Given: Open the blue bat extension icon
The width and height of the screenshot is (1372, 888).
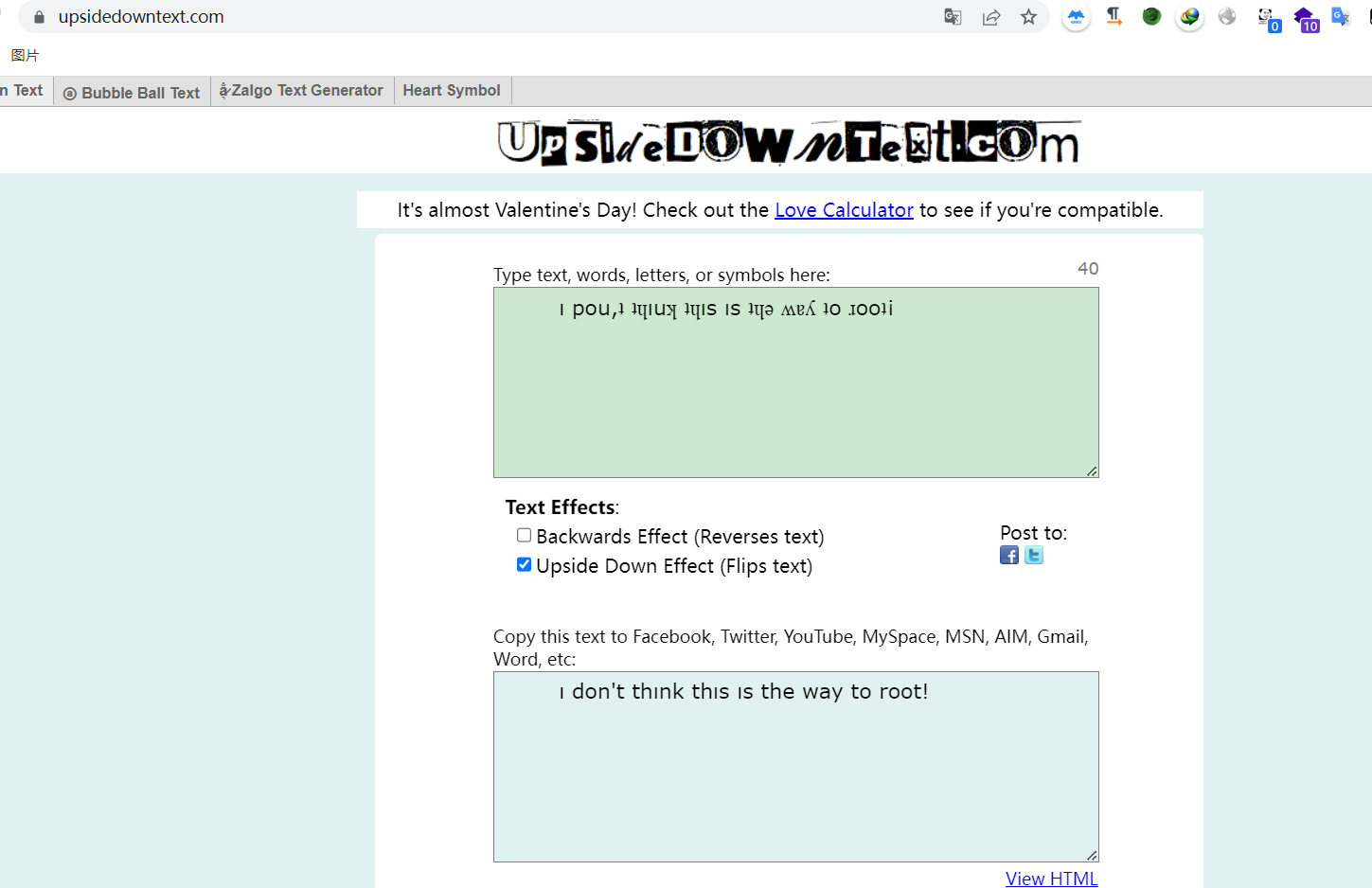Looking at the screenshot, I should 1077,17.
